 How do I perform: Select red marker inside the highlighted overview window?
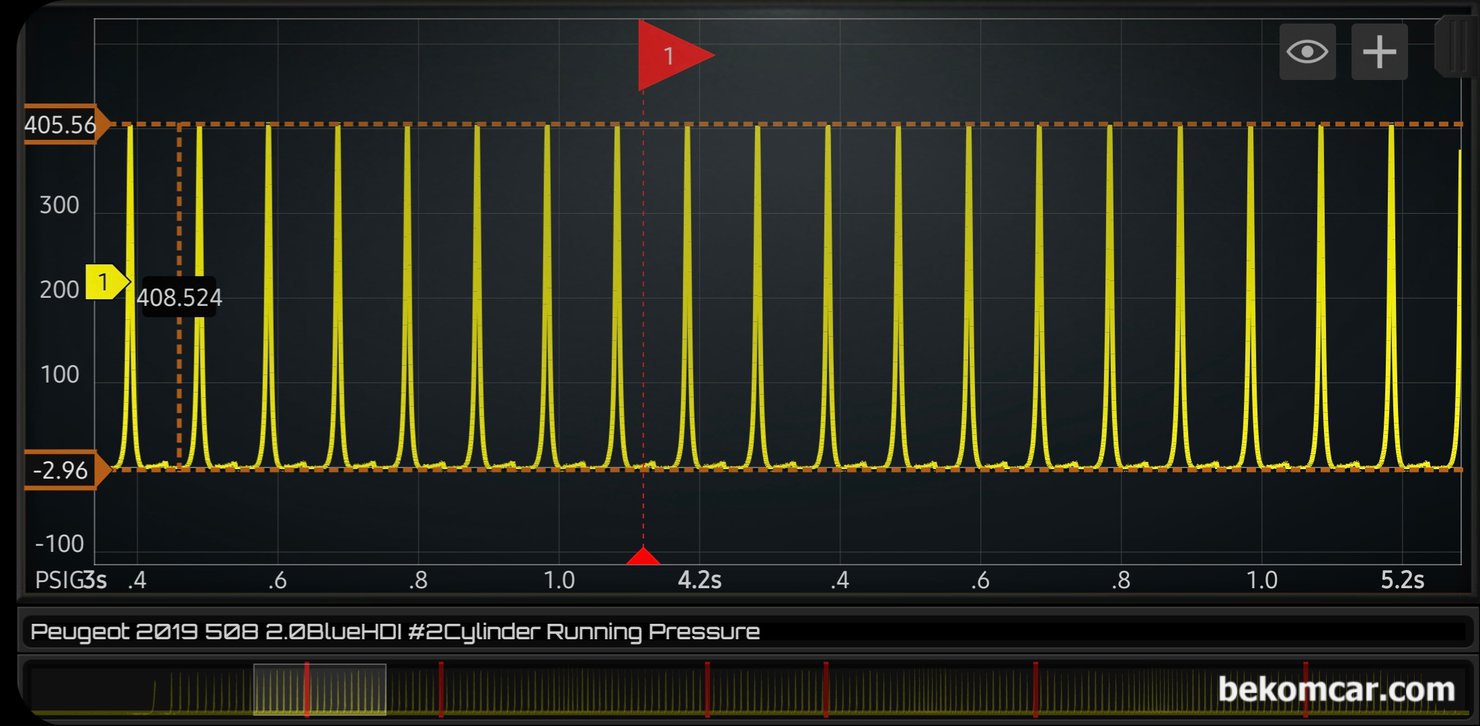[306, 688]
